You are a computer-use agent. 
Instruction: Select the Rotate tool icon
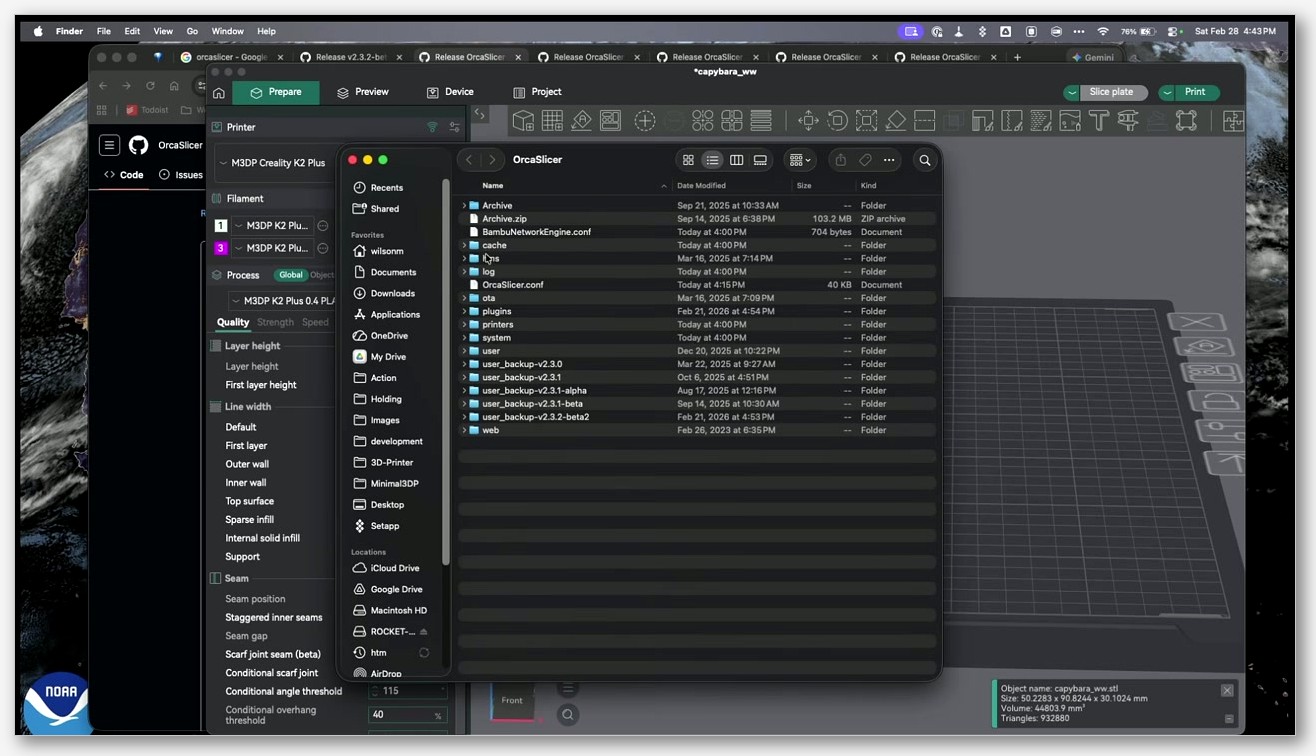[x=837, y=121]
